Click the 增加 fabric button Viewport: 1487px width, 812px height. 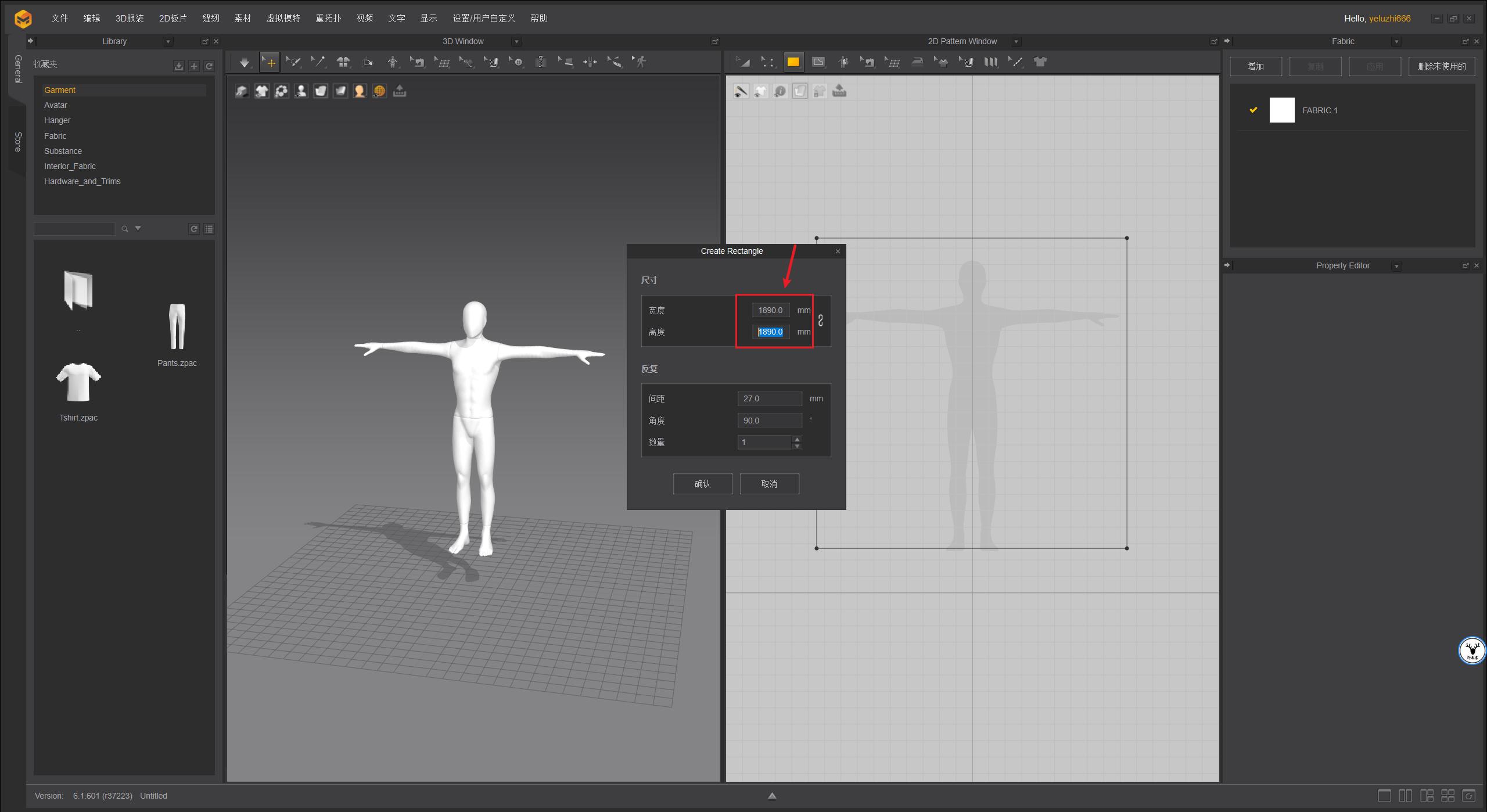pos(1255,66)
